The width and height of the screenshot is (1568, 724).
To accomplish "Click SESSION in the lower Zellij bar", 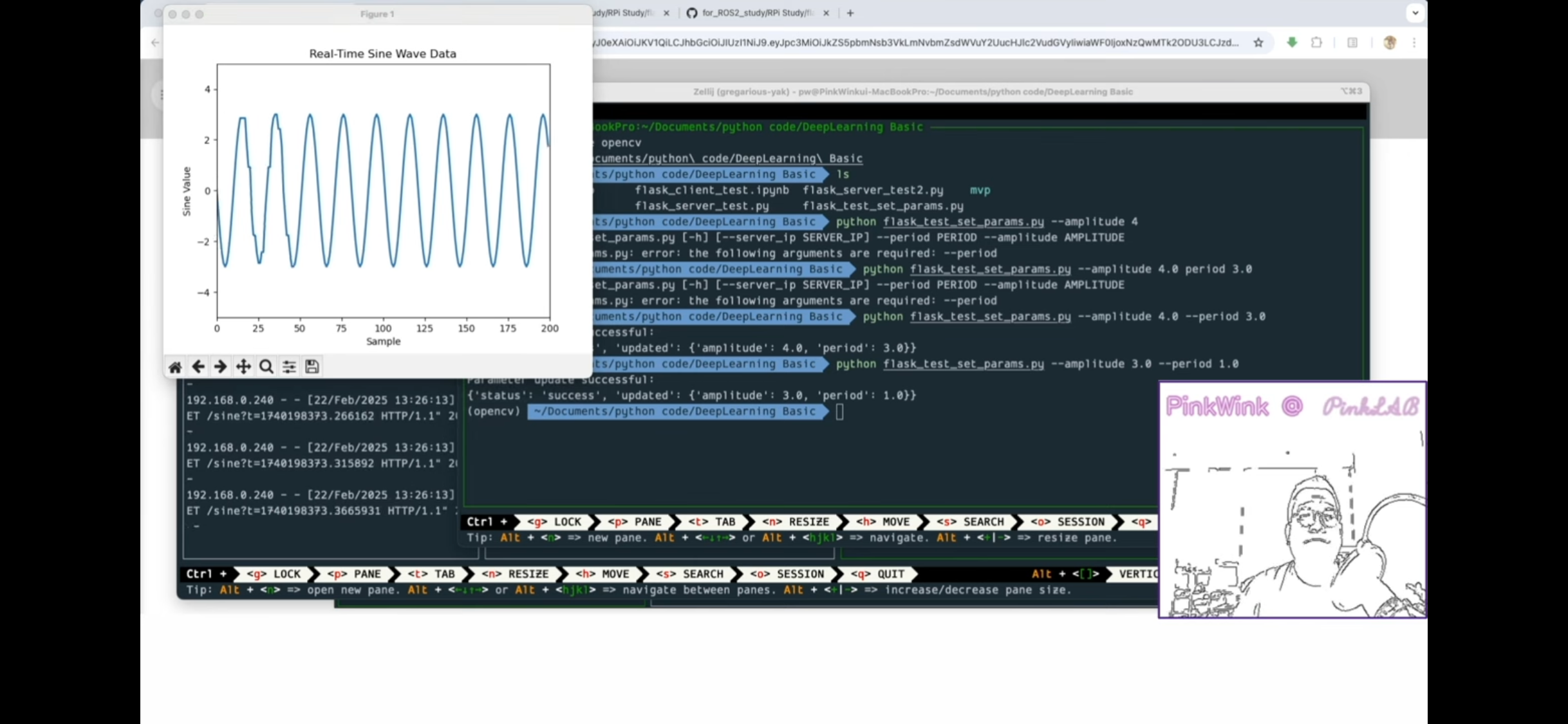I will [x=787, y=574].
